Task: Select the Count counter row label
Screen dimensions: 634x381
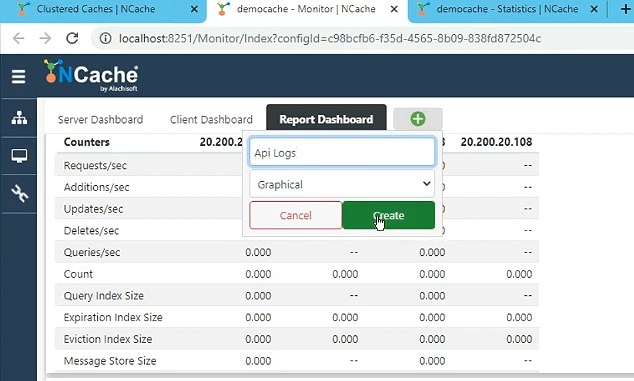Action: 78,274
